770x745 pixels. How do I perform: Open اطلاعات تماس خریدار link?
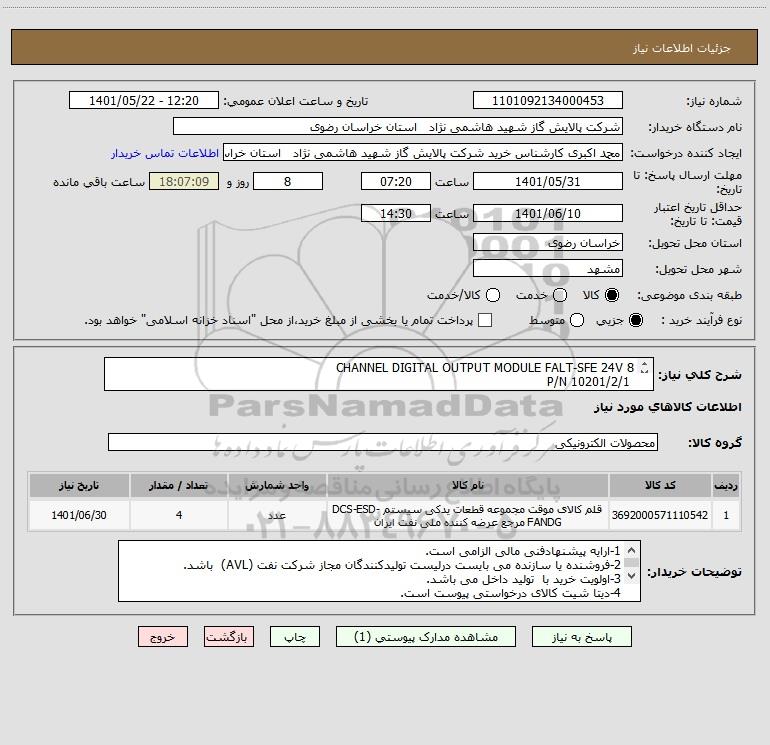click(165, 153)
